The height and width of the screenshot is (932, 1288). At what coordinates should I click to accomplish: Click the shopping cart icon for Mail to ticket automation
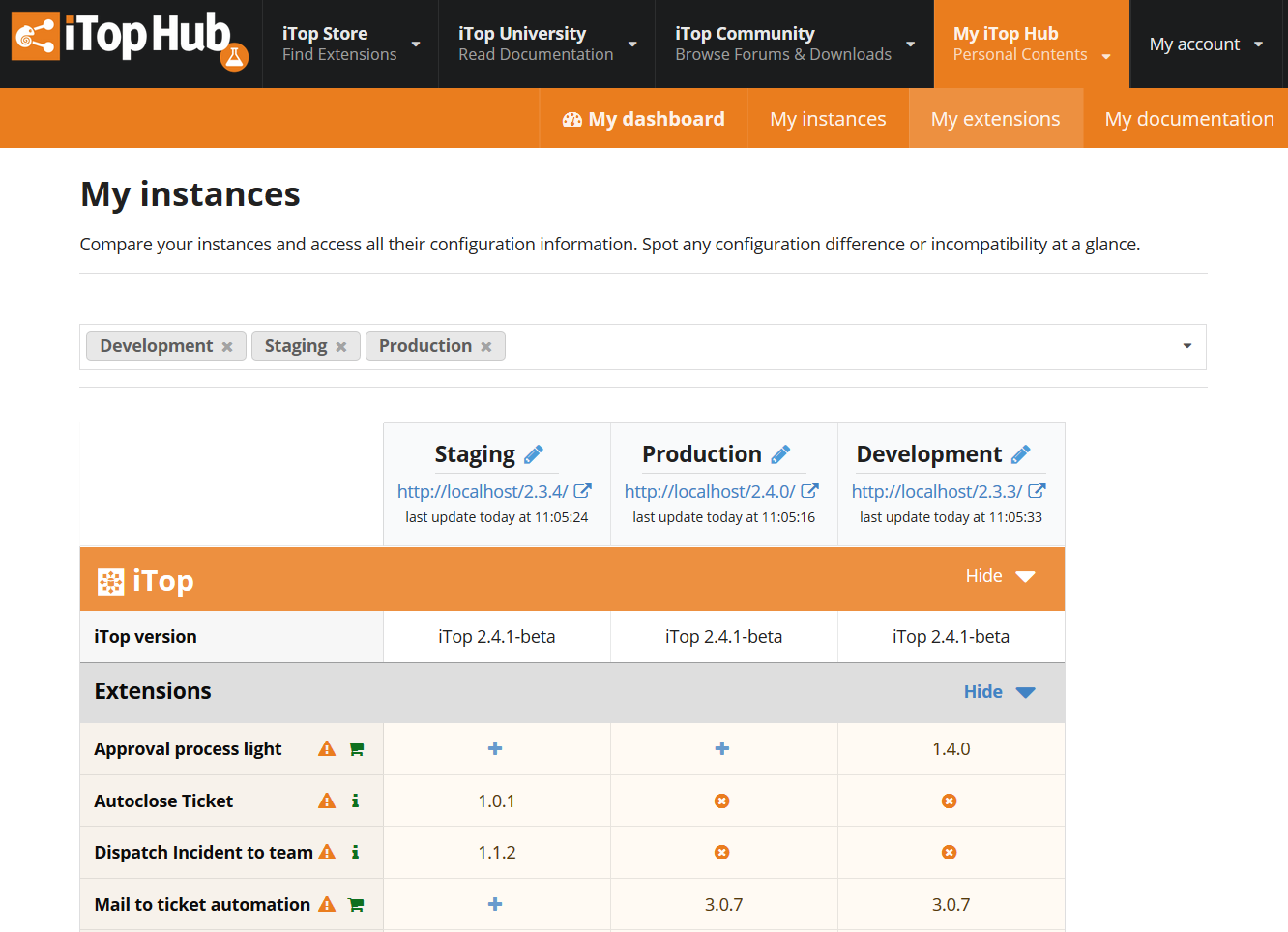coord(356,905)
